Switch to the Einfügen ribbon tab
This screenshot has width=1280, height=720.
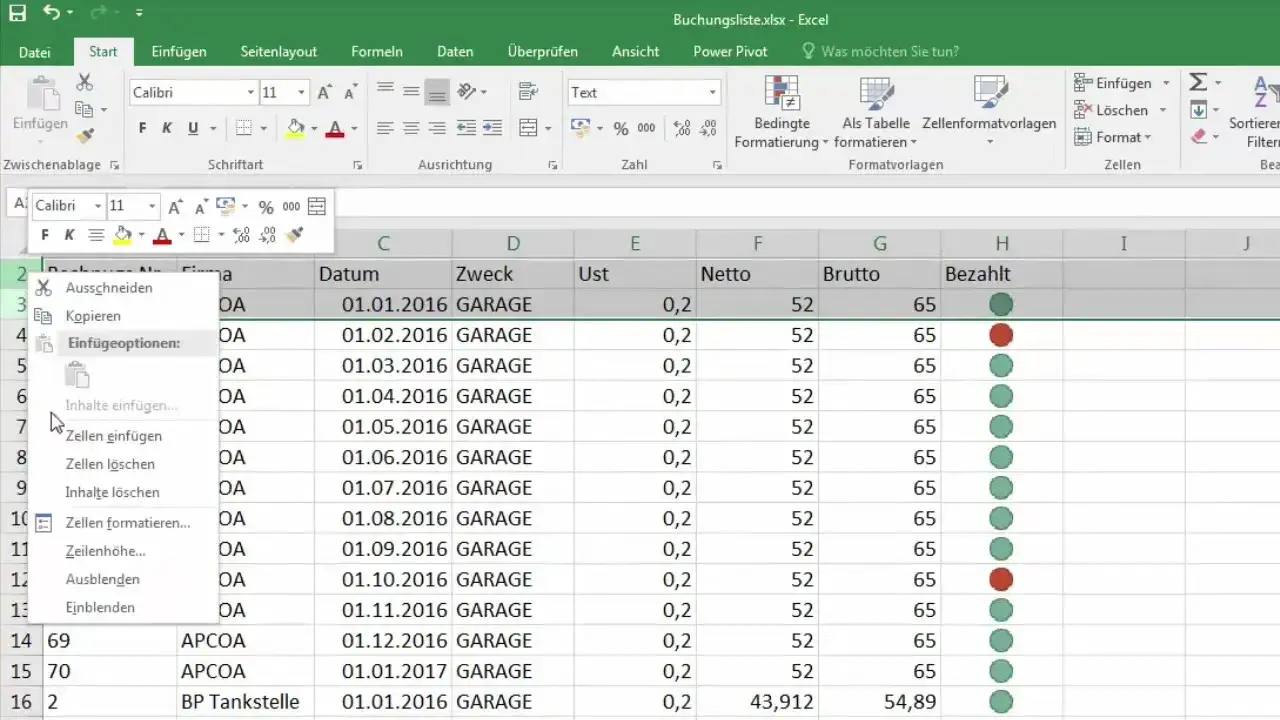point(180,51)
